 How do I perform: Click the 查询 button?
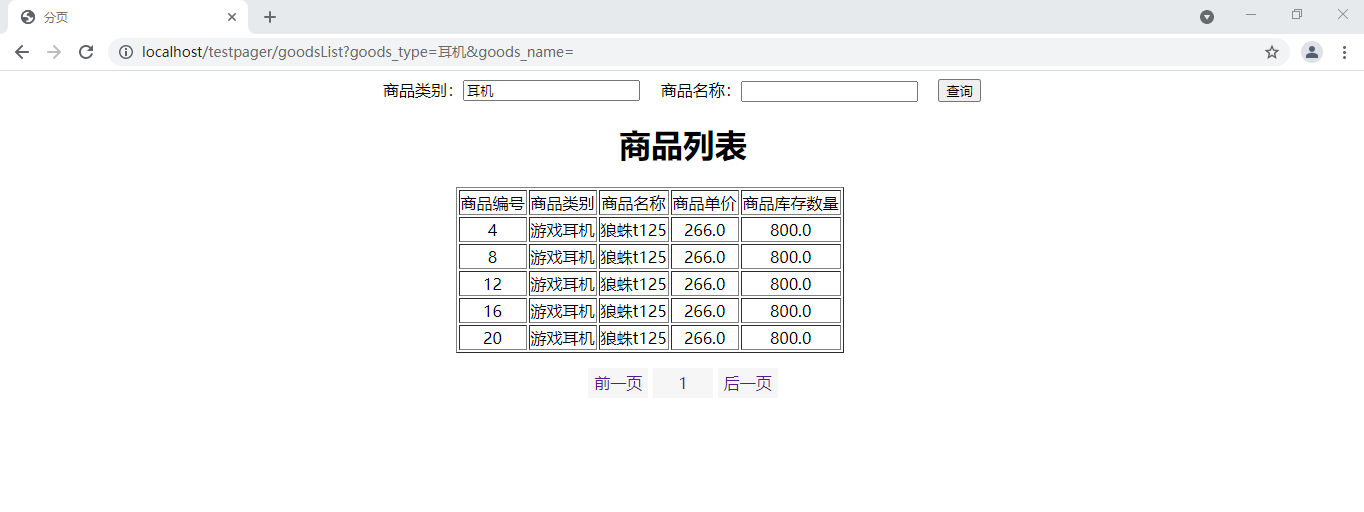click(959, 91)
